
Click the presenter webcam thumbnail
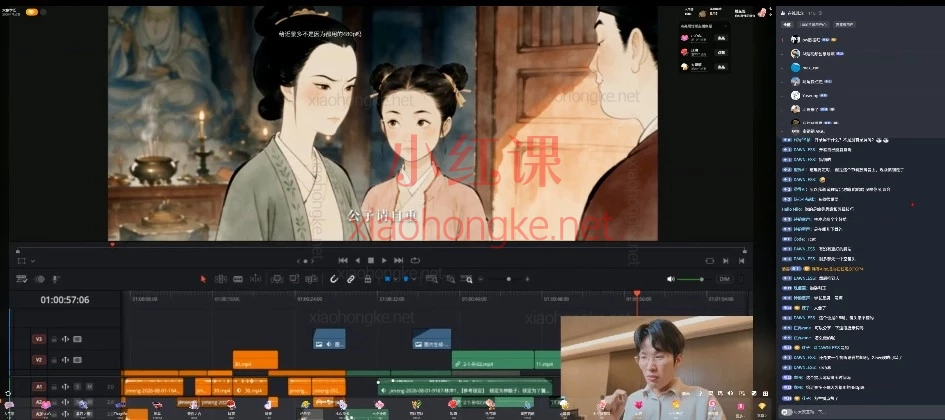click(x=656, y=368)
